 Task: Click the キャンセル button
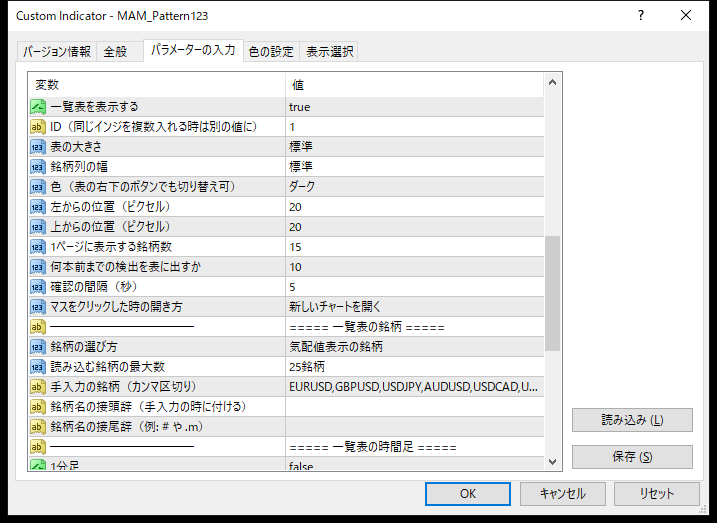coord(562,494)
